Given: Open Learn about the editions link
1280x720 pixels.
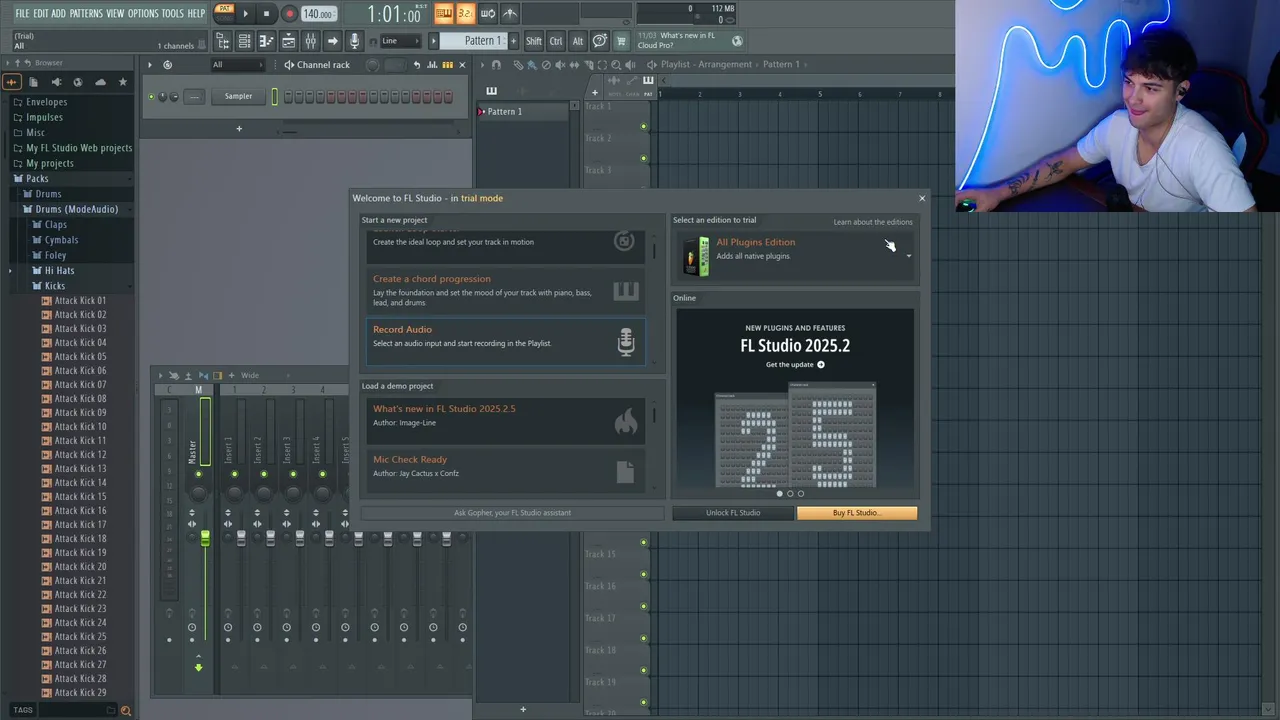Looking at the screenshot, I should 873,222.
